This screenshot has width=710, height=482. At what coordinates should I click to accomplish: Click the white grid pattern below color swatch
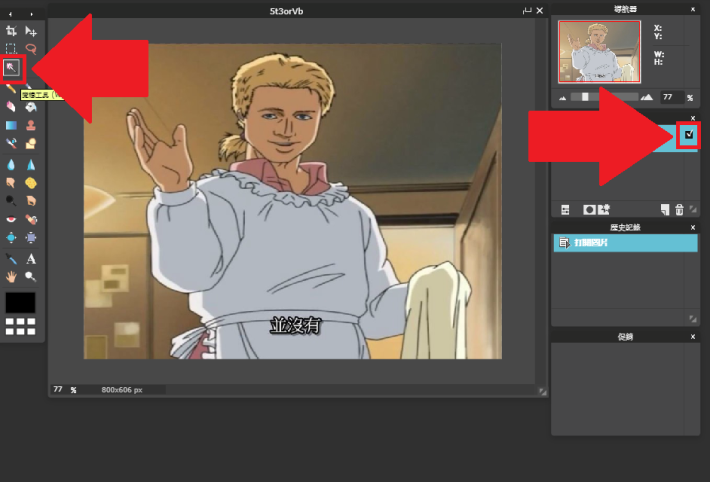coord(20,326)
